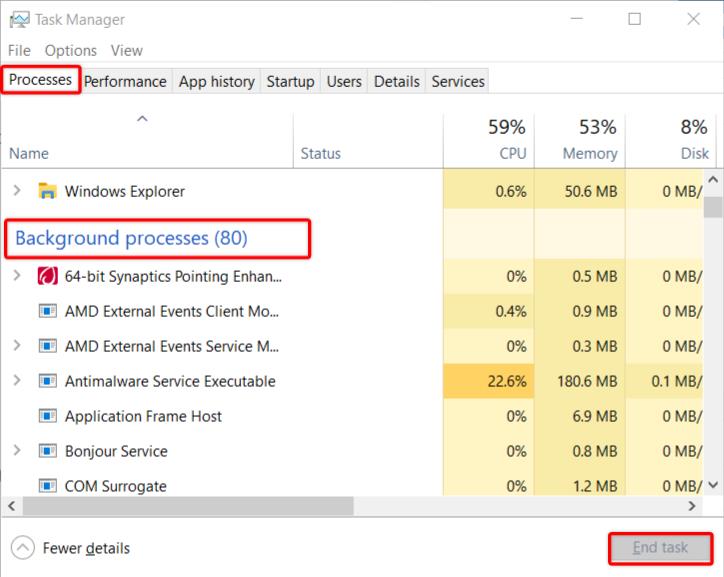Image resolution: width=724 pixels, height=577 pixels.
Task: Select the Application Frame Host name
Action: [x=143, y=416]
